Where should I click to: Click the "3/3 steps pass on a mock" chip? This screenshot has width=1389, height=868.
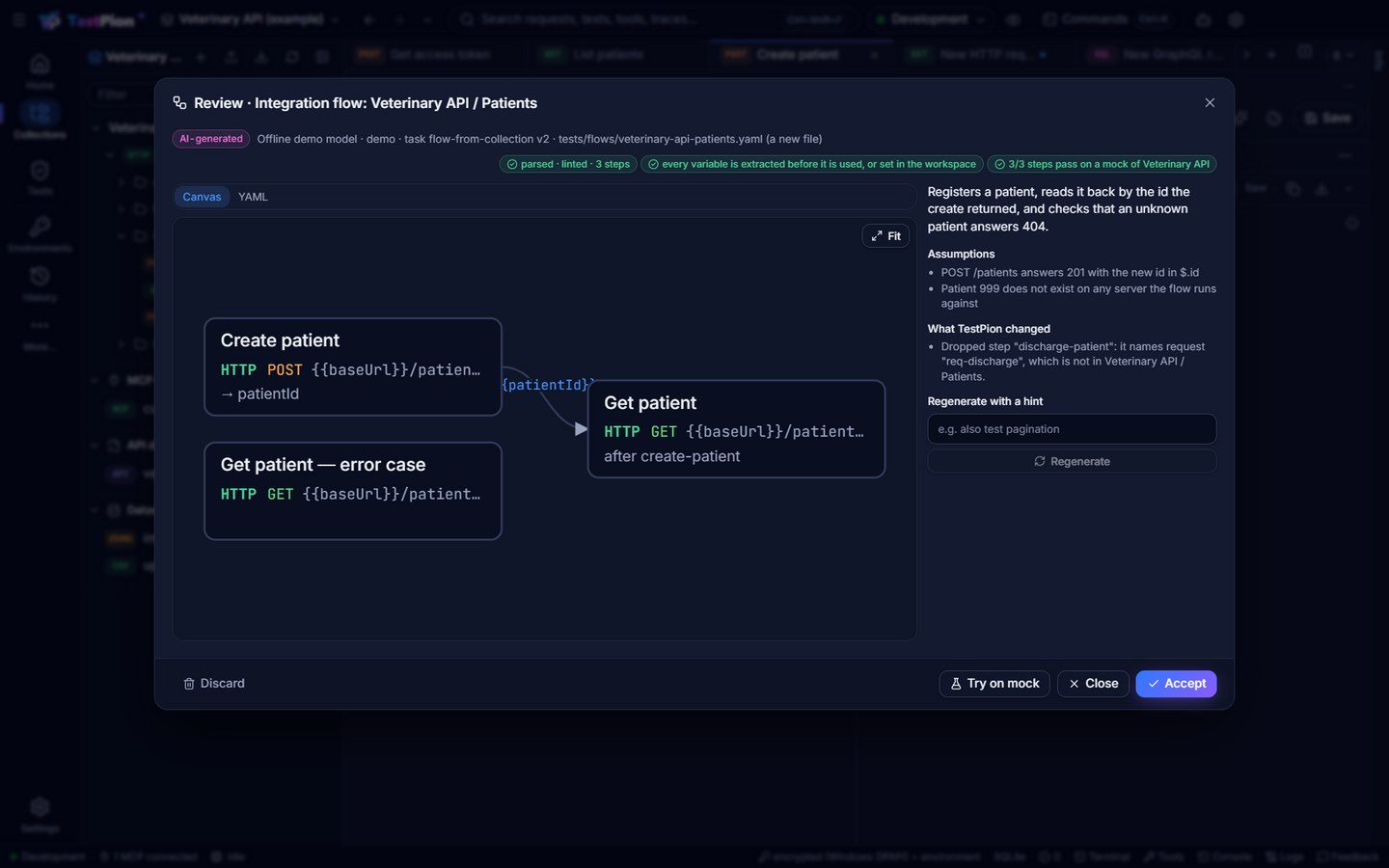tap(1102, 164)
